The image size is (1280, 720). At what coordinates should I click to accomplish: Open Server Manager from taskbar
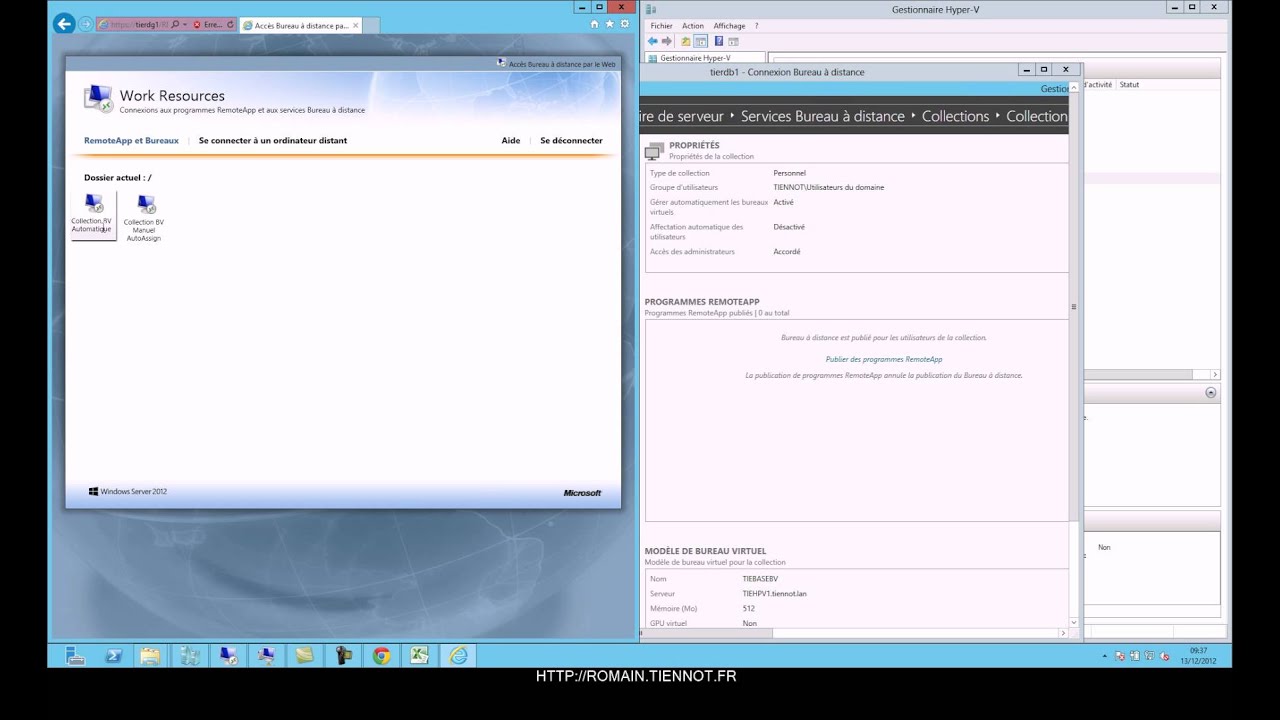75,656
